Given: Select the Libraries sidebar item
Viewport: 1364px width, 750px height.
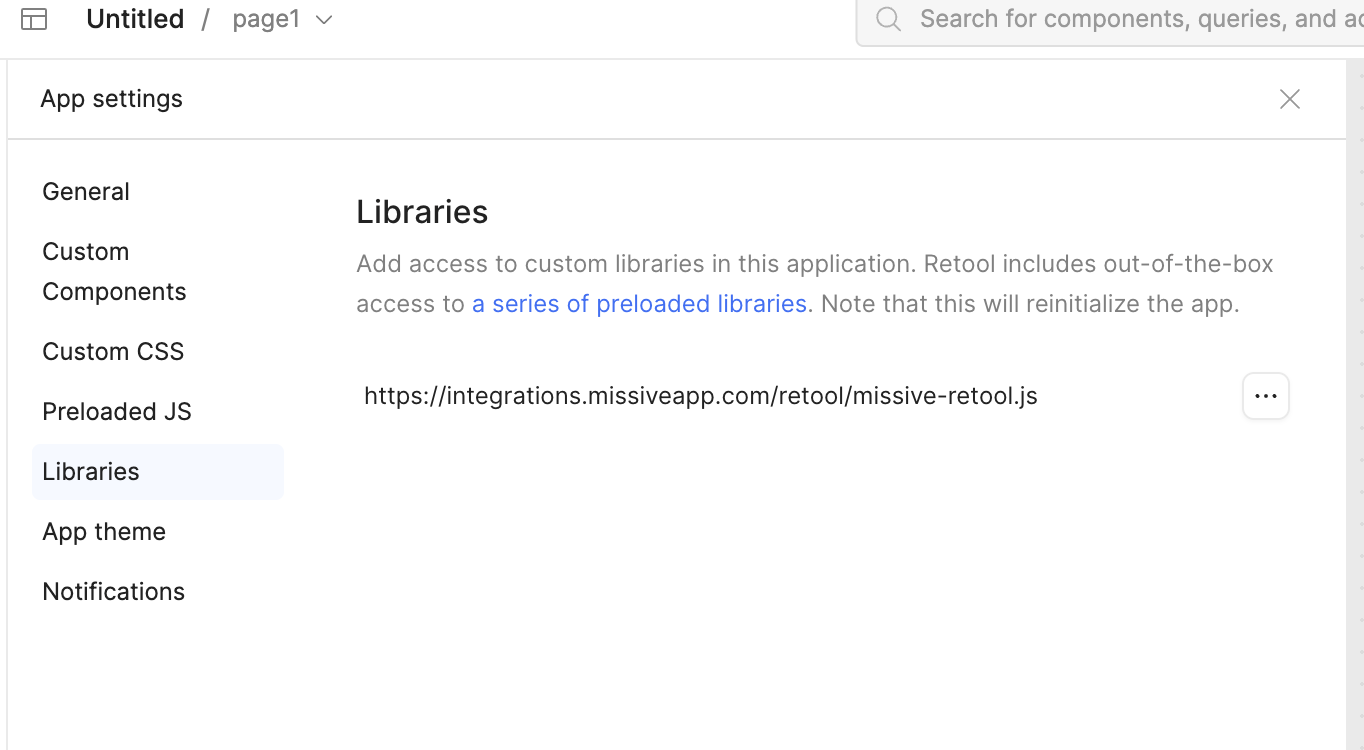Looking at the screenshot, I should click(x=91, y=471).
